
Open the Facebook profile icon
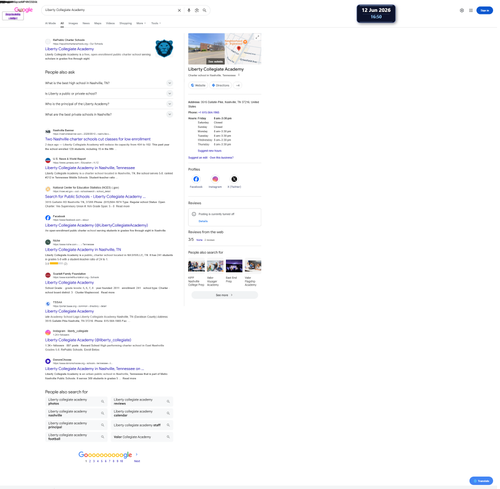coord(196,179)
